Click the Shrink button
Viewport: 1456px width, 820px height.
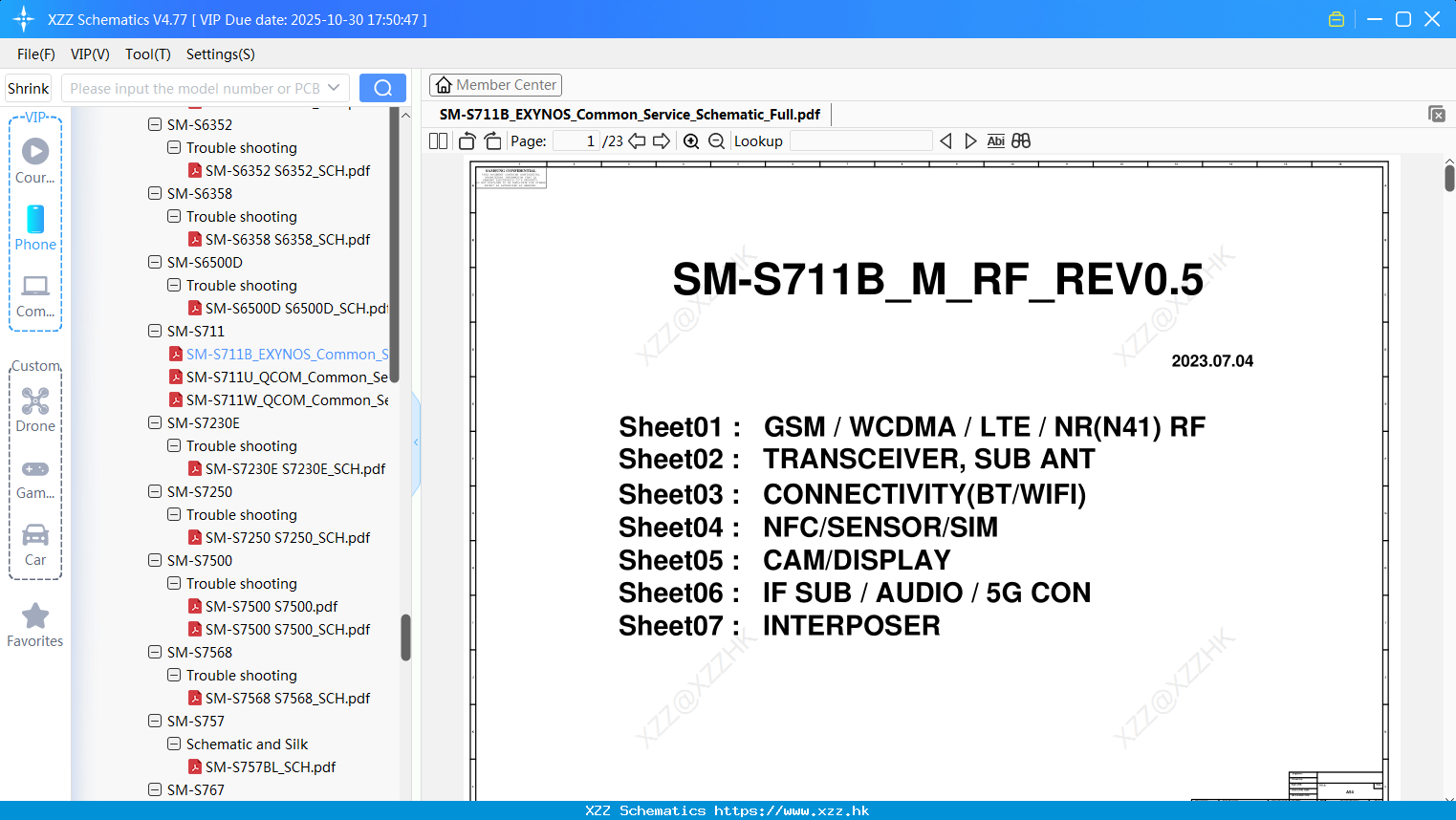pos(28,87)
